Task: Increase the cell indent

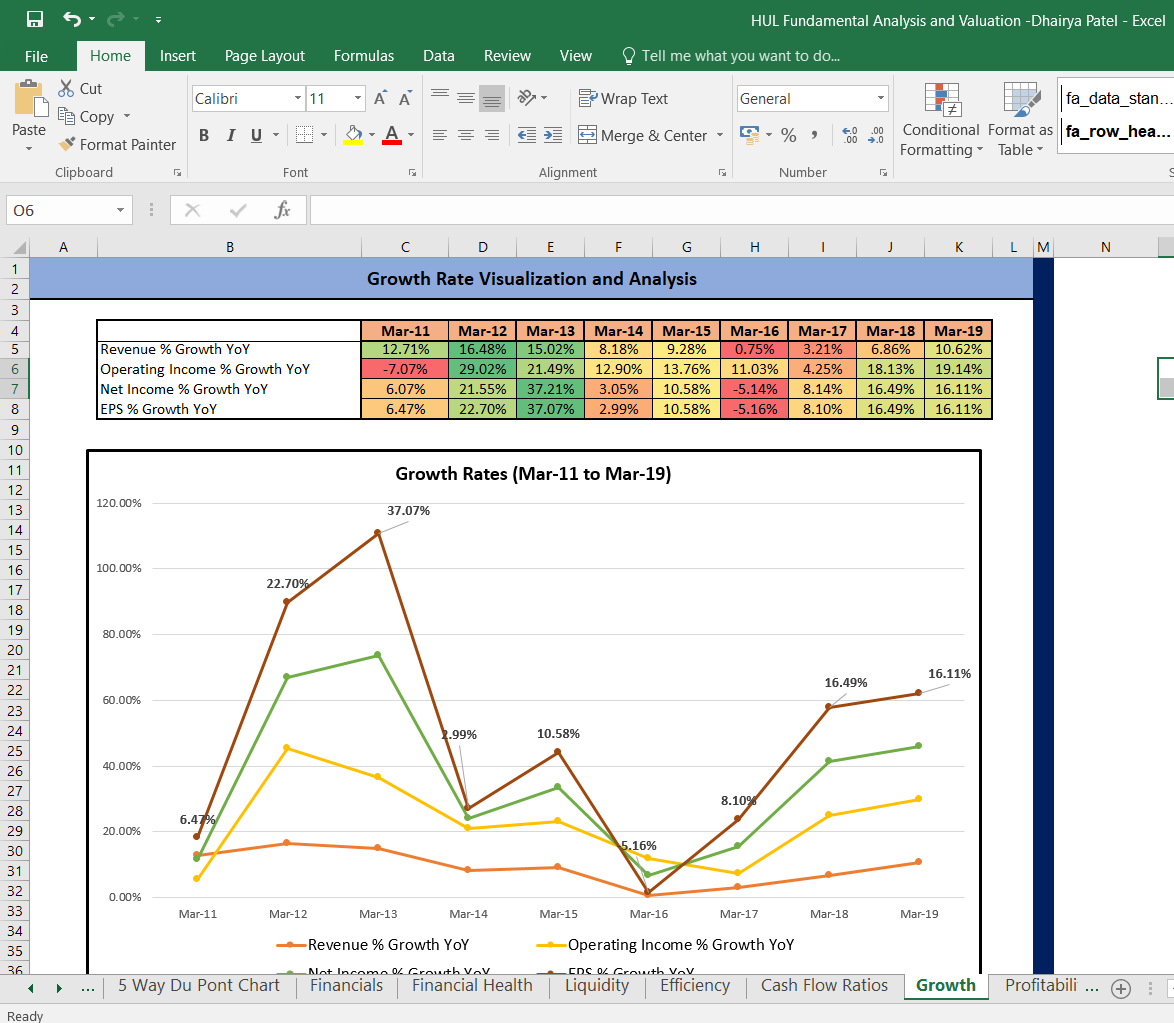Action: (x=553, y=135)
